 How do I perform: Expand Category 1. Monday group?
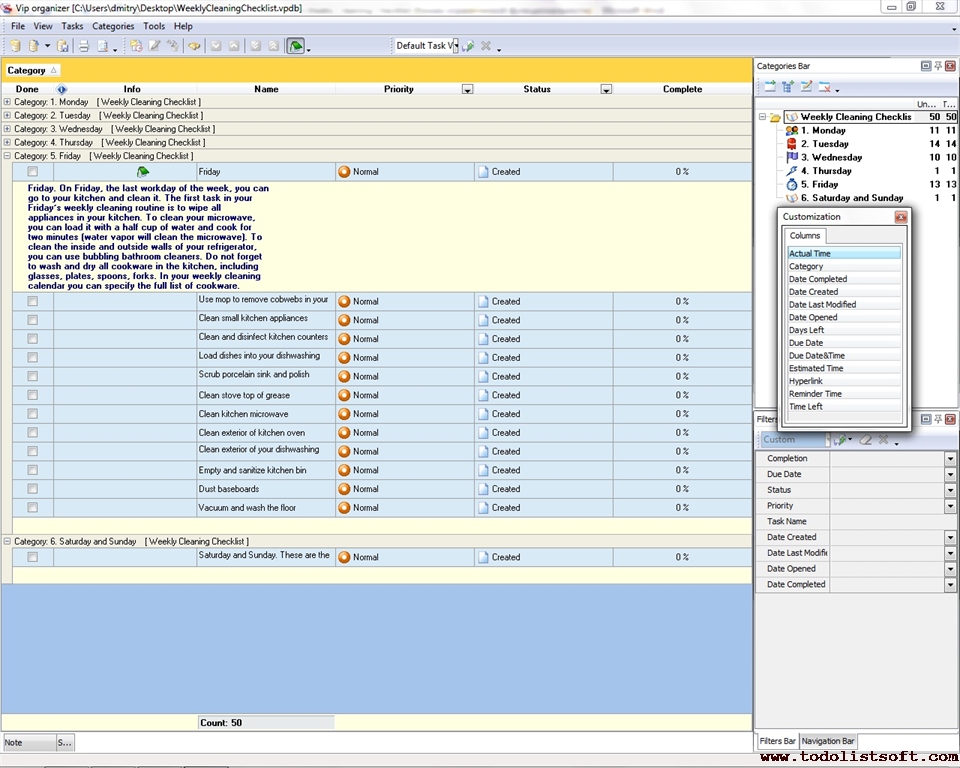[8, 102]
